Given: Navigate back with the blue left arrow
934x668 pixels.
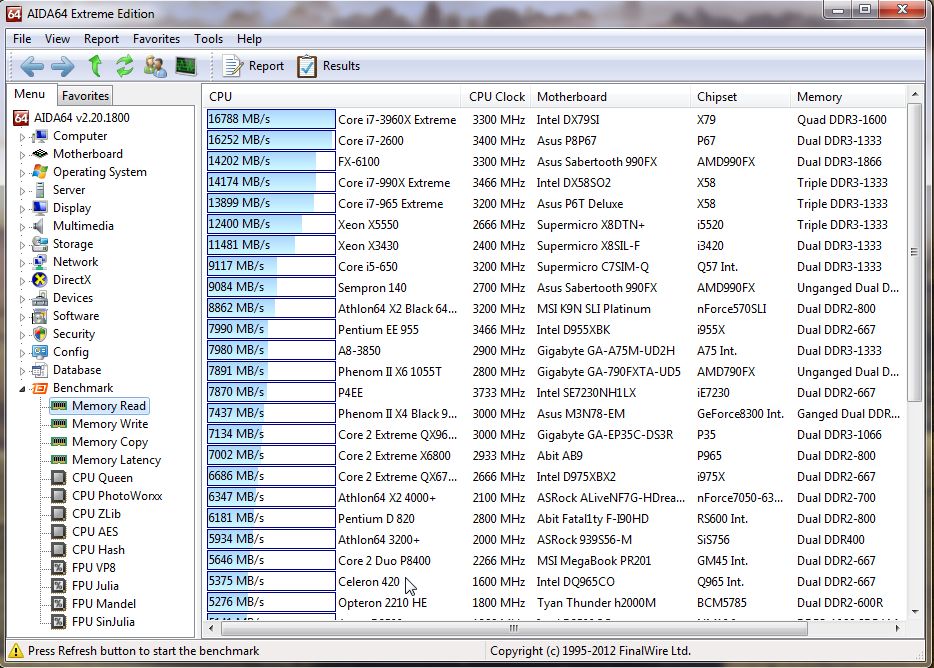Looking at the screenshot, I should coord(32,66).
